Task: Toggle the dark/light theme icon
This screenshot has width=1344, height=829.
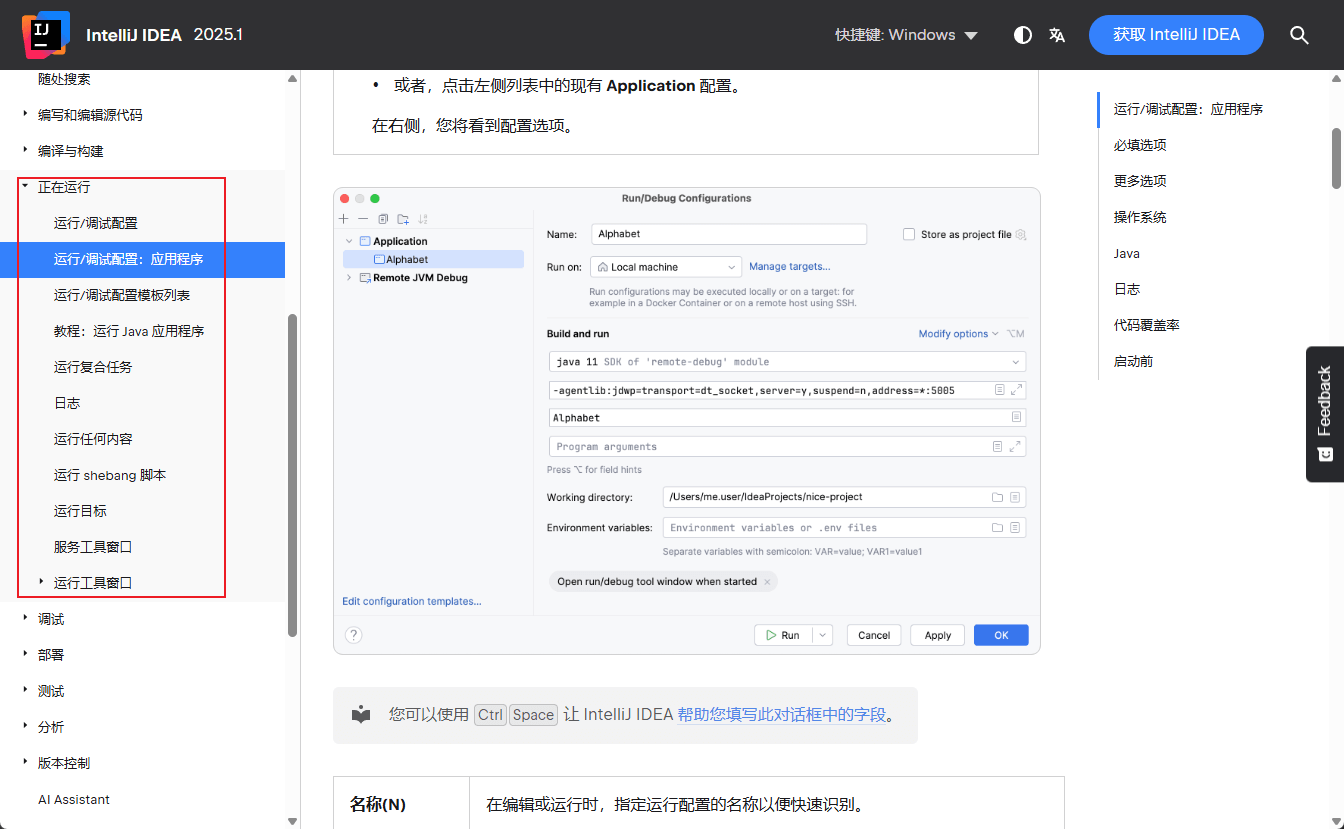Action: (x=1022, y=35)
